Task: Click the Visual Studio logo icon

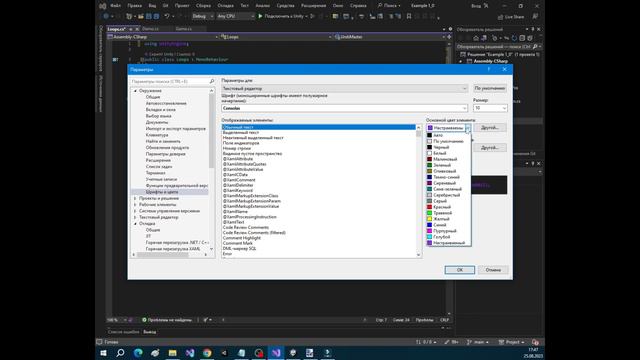Action: 102,6
